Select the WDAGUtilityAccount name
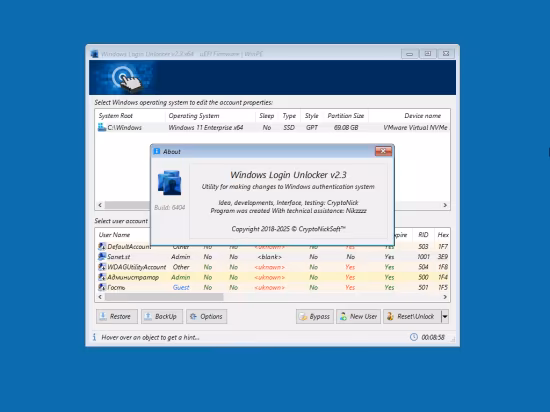Viewport: 550px width, 412px height. coord(136,267)
